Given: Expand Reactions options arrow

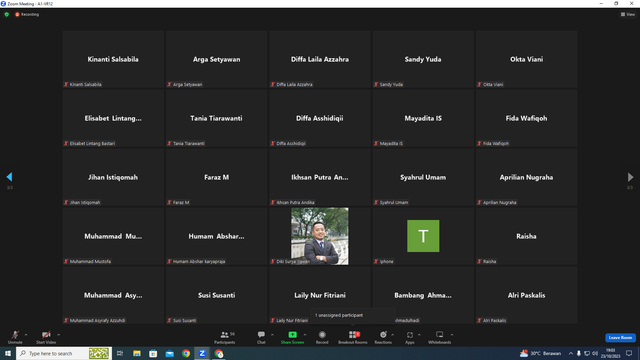Looking at the screenshot, I should (x=393, y=335).
